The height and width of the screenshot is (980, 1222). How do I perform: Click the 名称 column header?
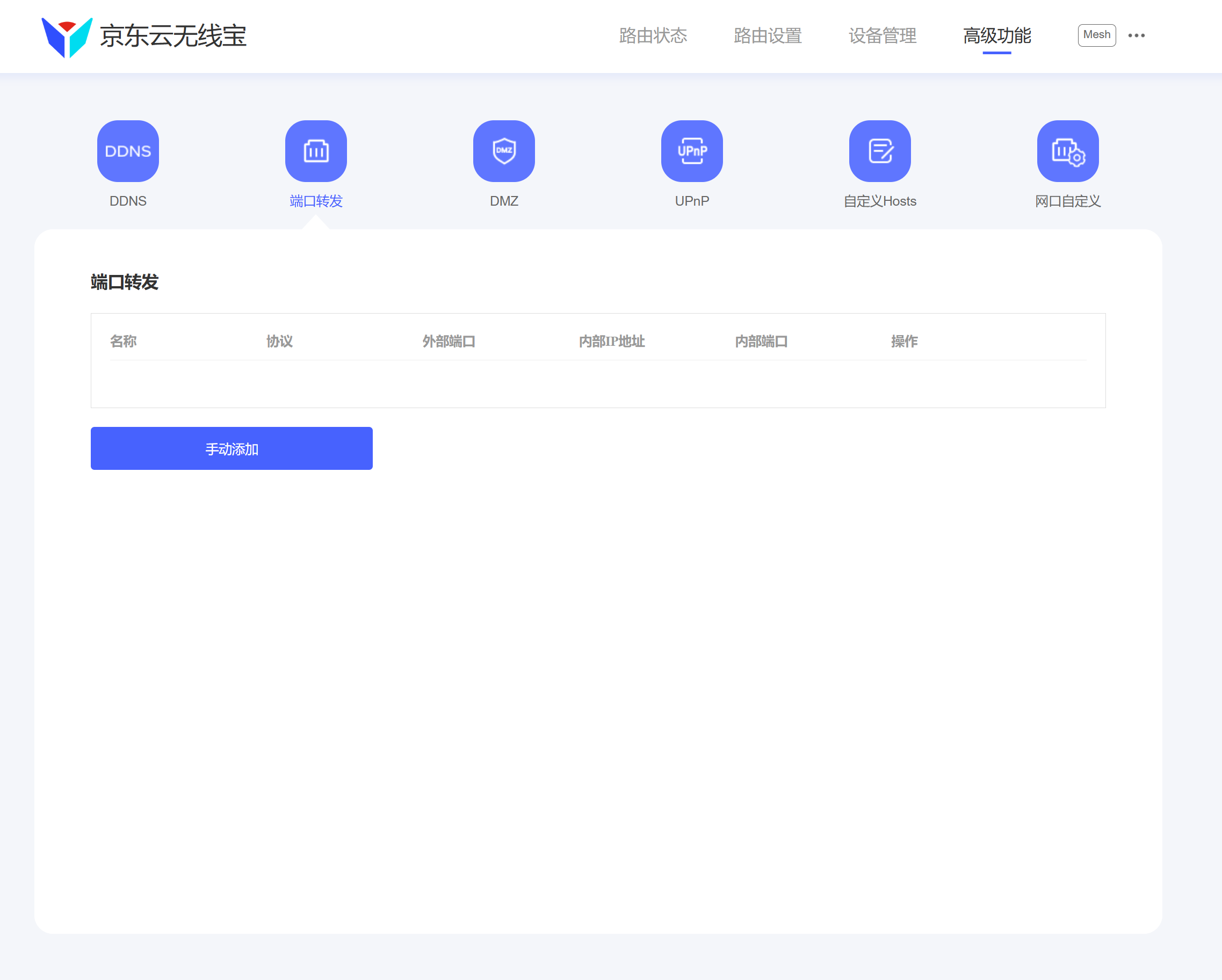123,342
